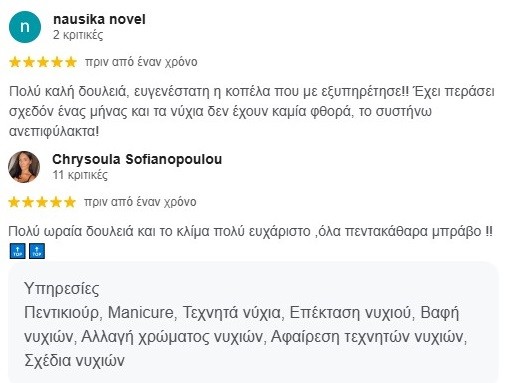Viewport: 515px width, 383px height.
Task: Open Chrysoula Sofianopoulou's profile photo
Action: [x=24, y=167]
